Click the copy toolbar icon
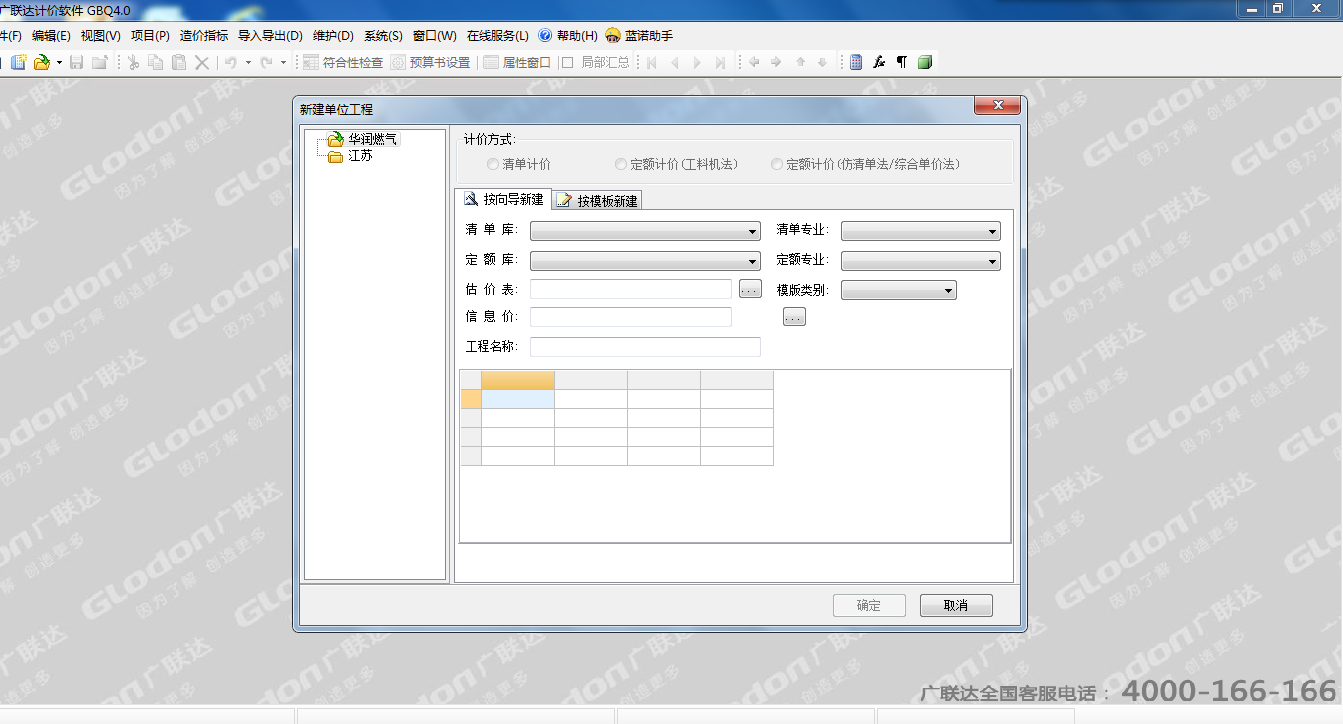The width and height of the screenshot is (1343, 724). point(156,62)
